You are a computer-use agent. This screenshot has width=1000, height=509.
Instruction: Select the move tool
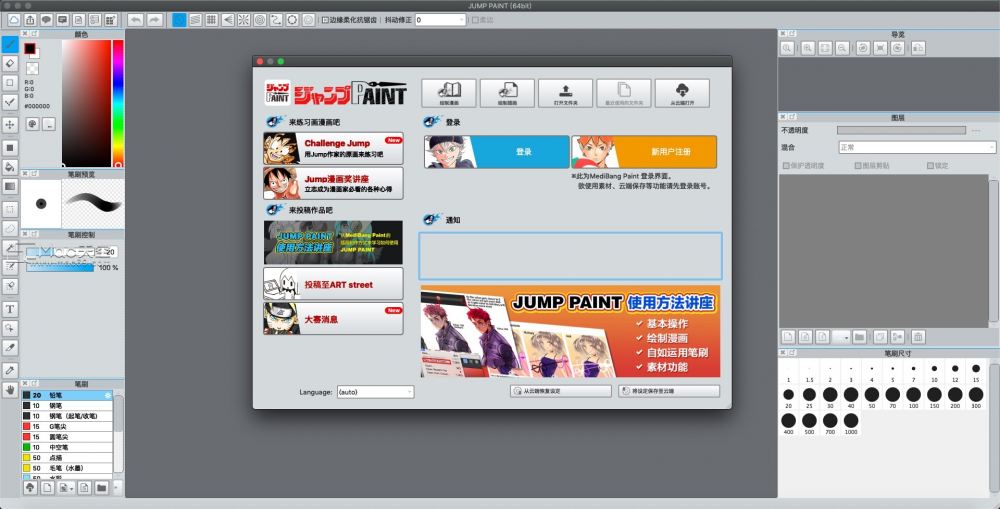point(10,124)
